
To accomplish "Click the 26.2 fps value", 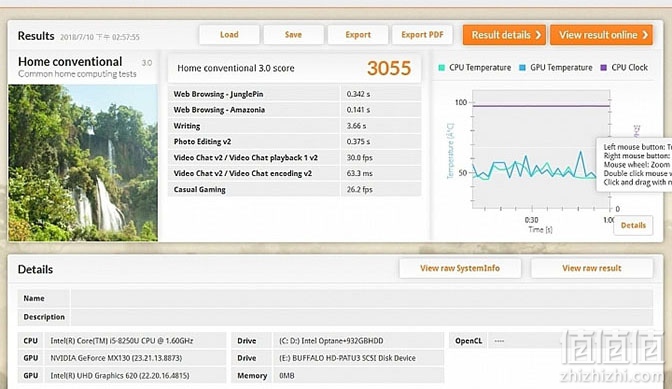I will [x=359, y=189].
